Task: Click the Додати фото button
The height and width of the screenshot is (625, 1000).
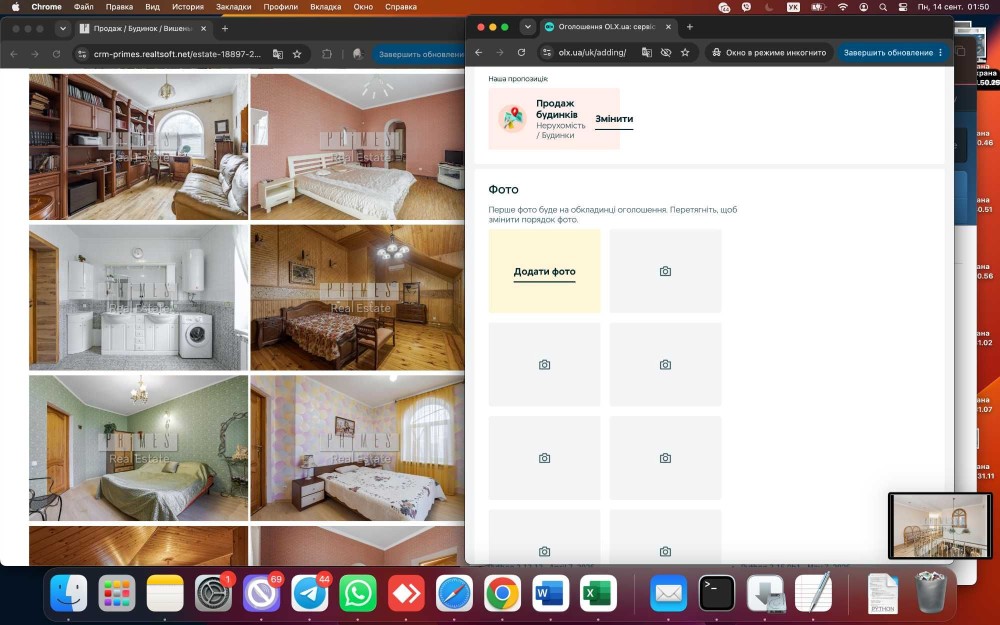Action: pyautogui.click(x=545, y=272)
